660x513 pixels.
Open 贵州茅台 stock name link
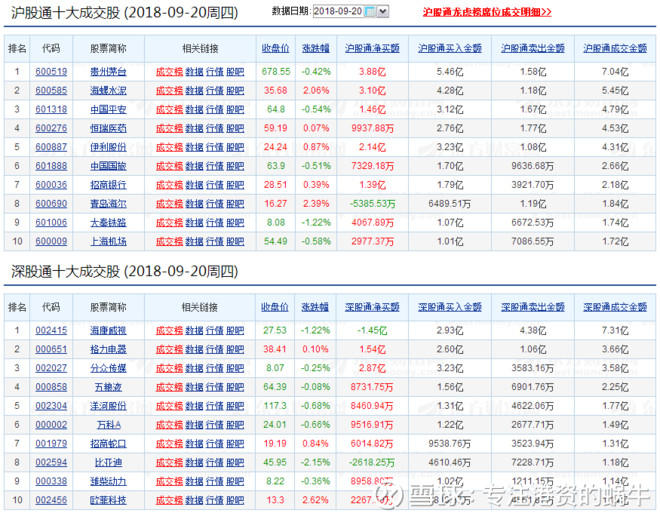coord(108,72)
